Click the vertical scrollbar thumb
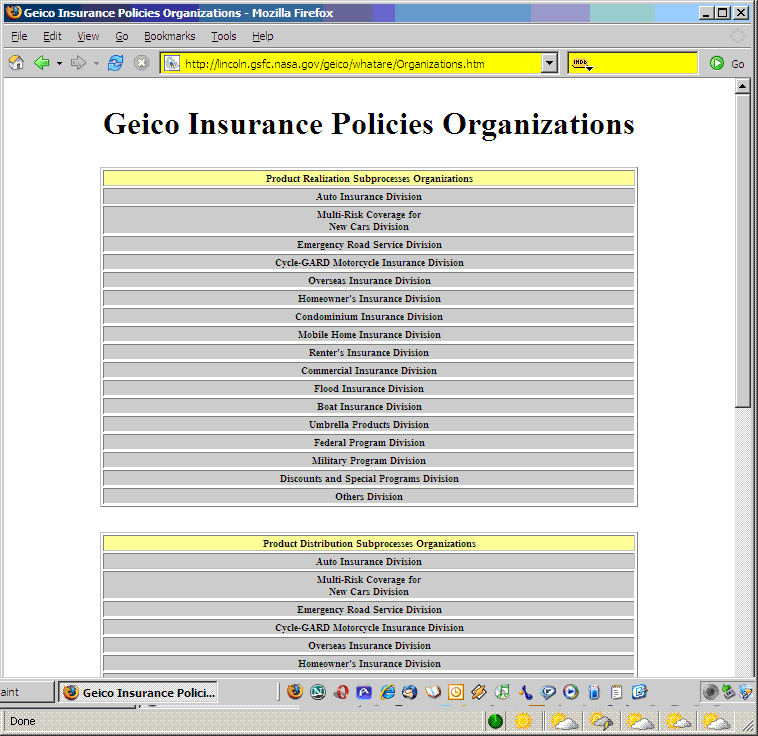 click(743, 250)
